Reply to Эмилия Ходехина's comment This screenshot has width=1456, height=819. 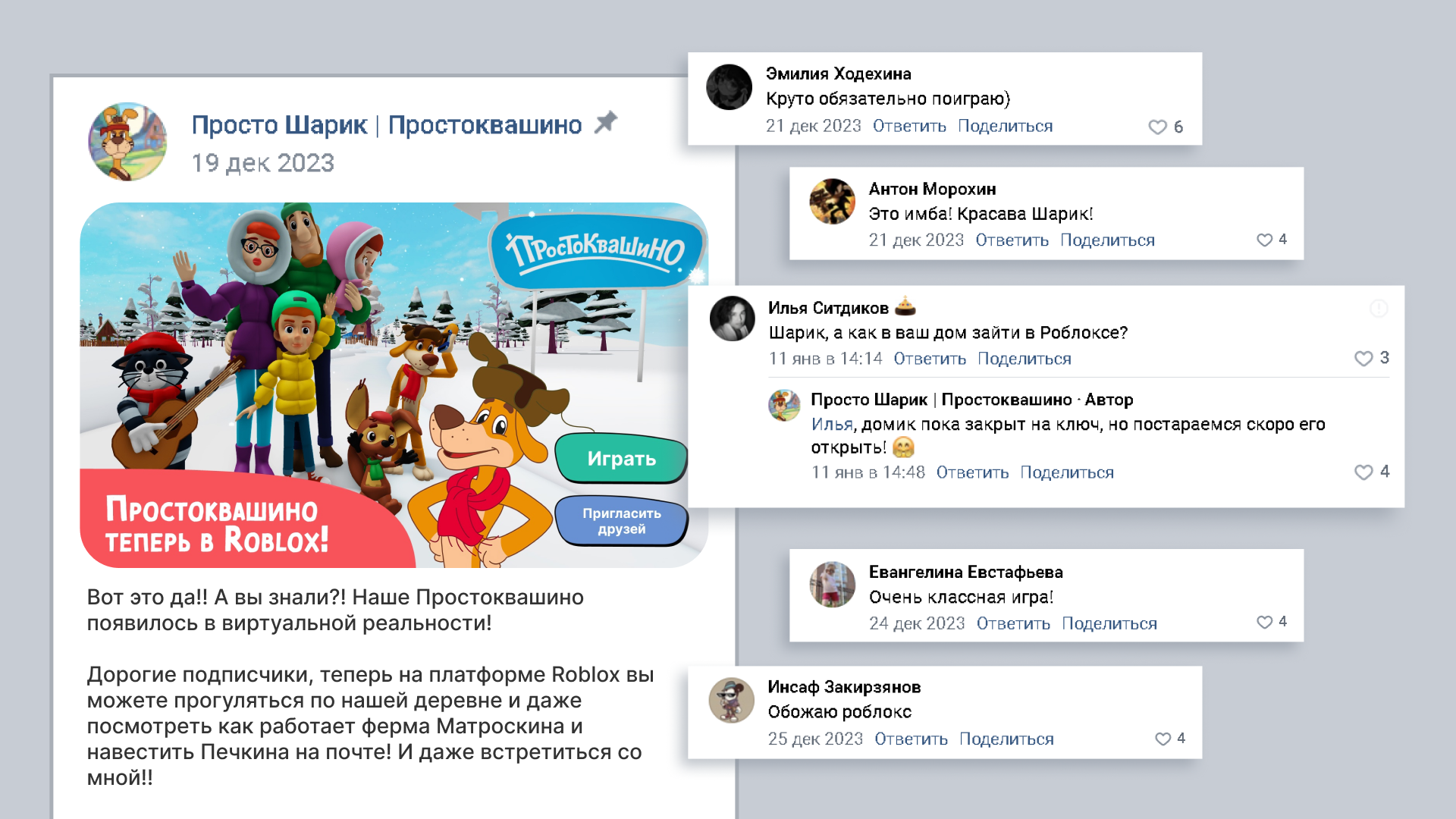pyautogui.click(x=909, y=126)
